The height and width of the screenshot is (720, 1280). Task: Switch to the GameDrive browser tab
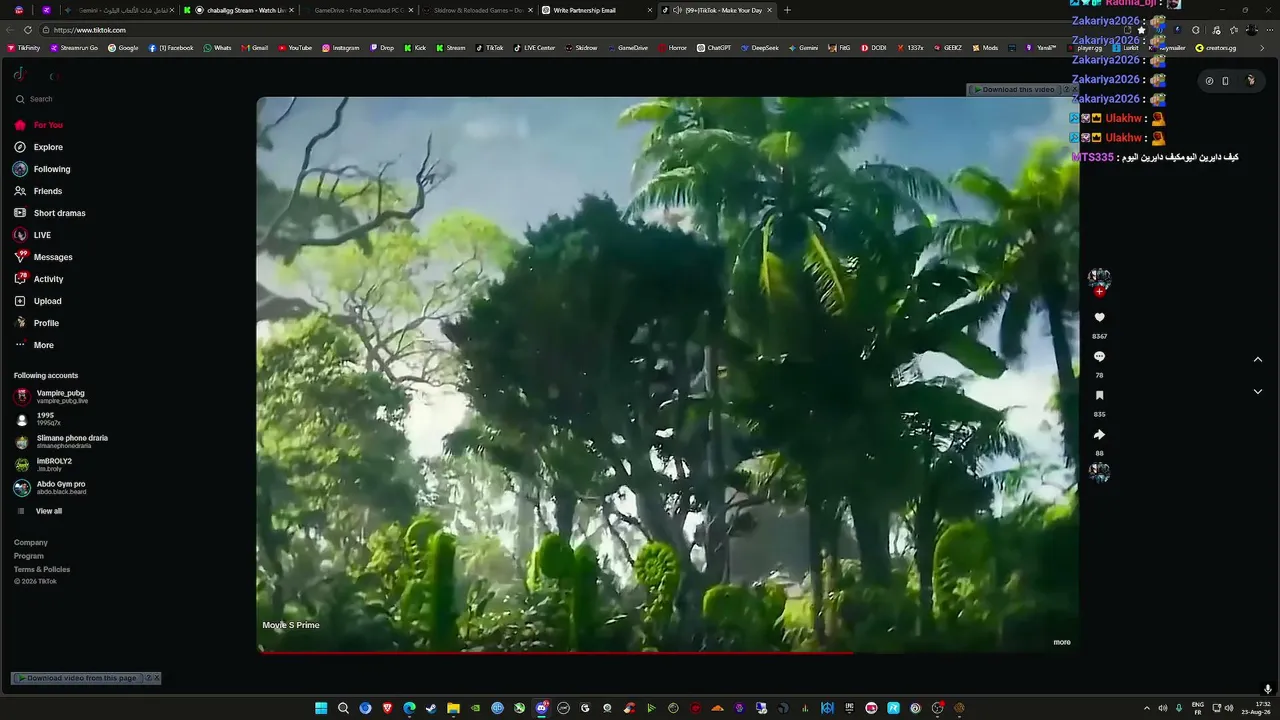coord(358,10)
